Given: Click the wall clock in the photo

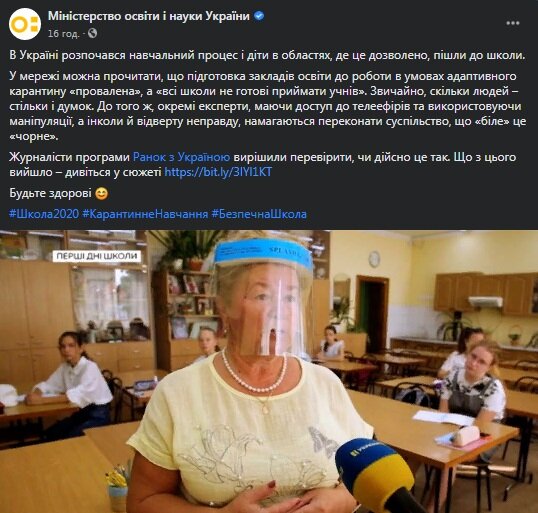Looking at the screenshot, I should 374,259.
